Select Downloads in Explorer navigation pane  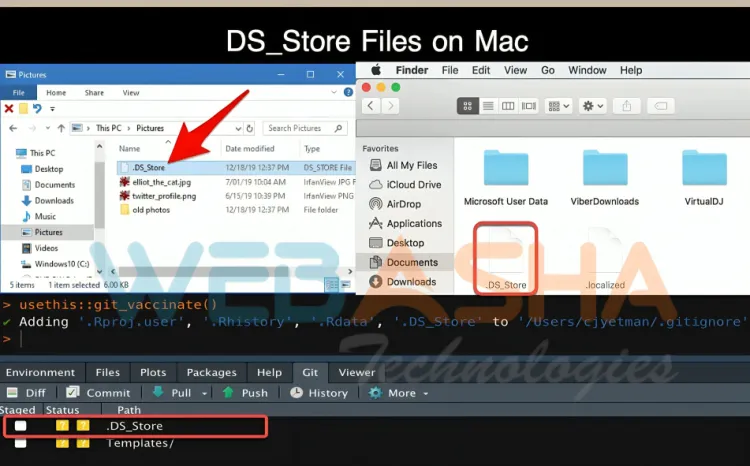tap(48, 200)
